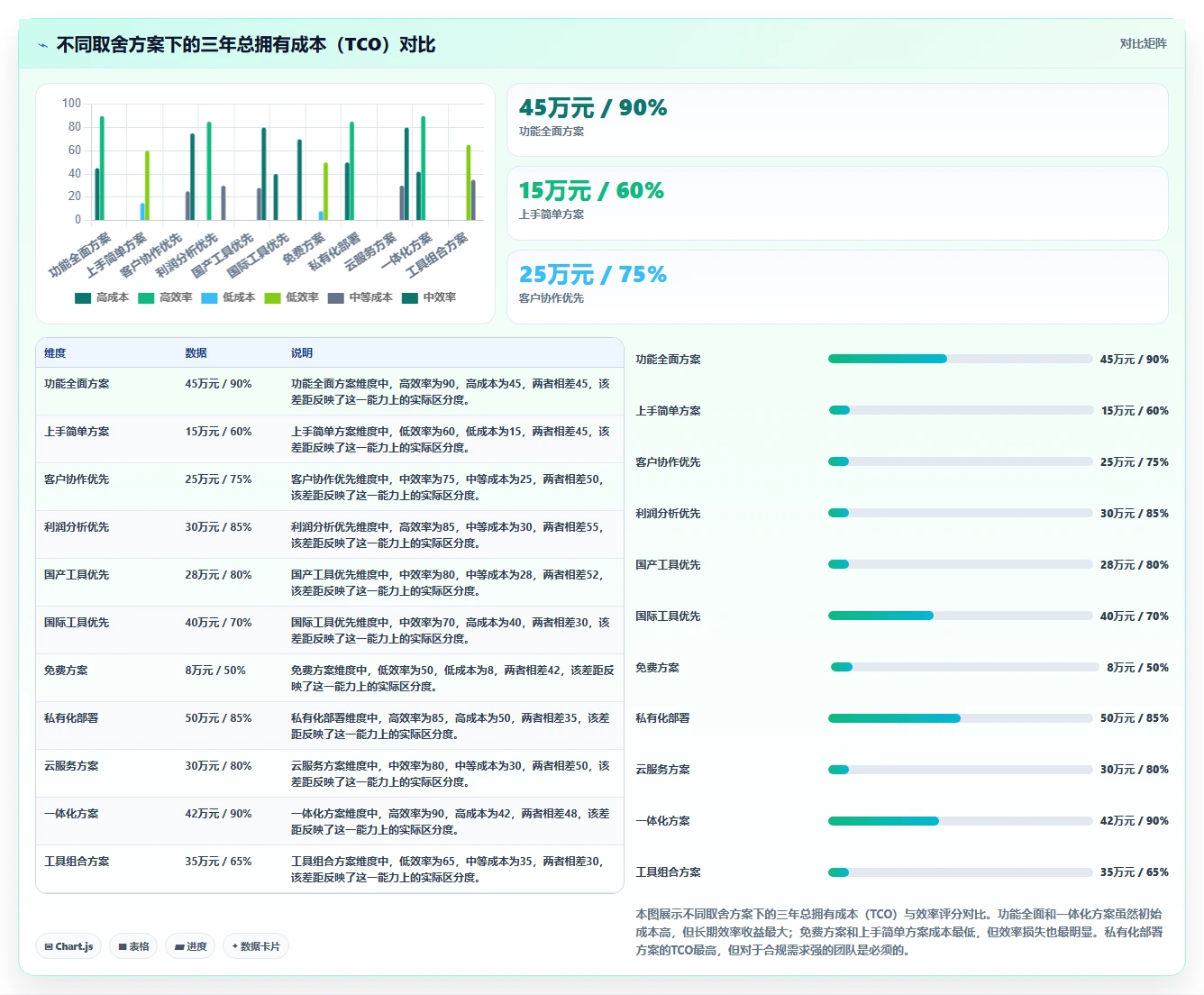Click the lightning icon beside the TCO title
This screenshot has height=995, width=1204.
[x=42, y=45]
